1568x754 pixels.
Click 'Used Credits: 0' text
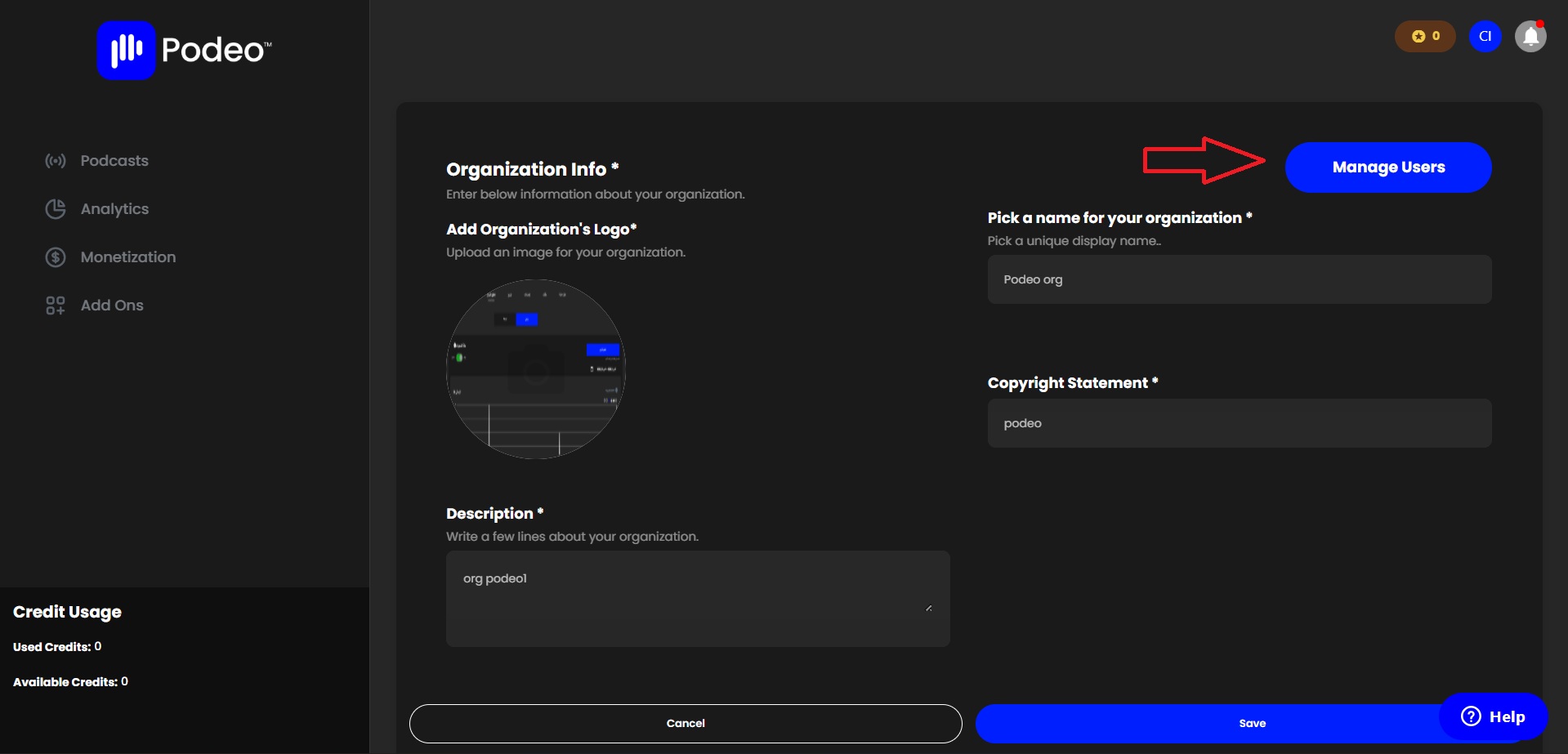tap(57, 647)
